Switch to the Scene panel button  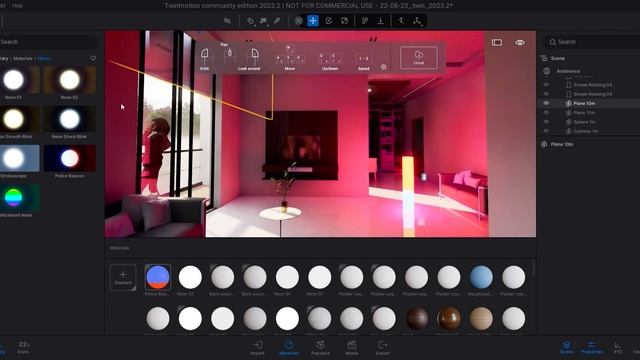click(567, 347)
